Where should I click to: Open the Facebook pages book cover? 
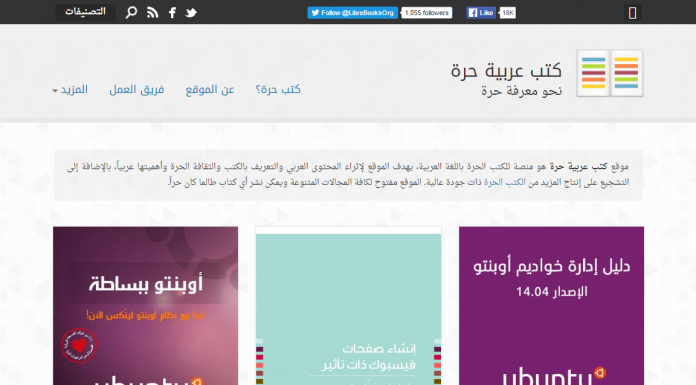(348, 306)
